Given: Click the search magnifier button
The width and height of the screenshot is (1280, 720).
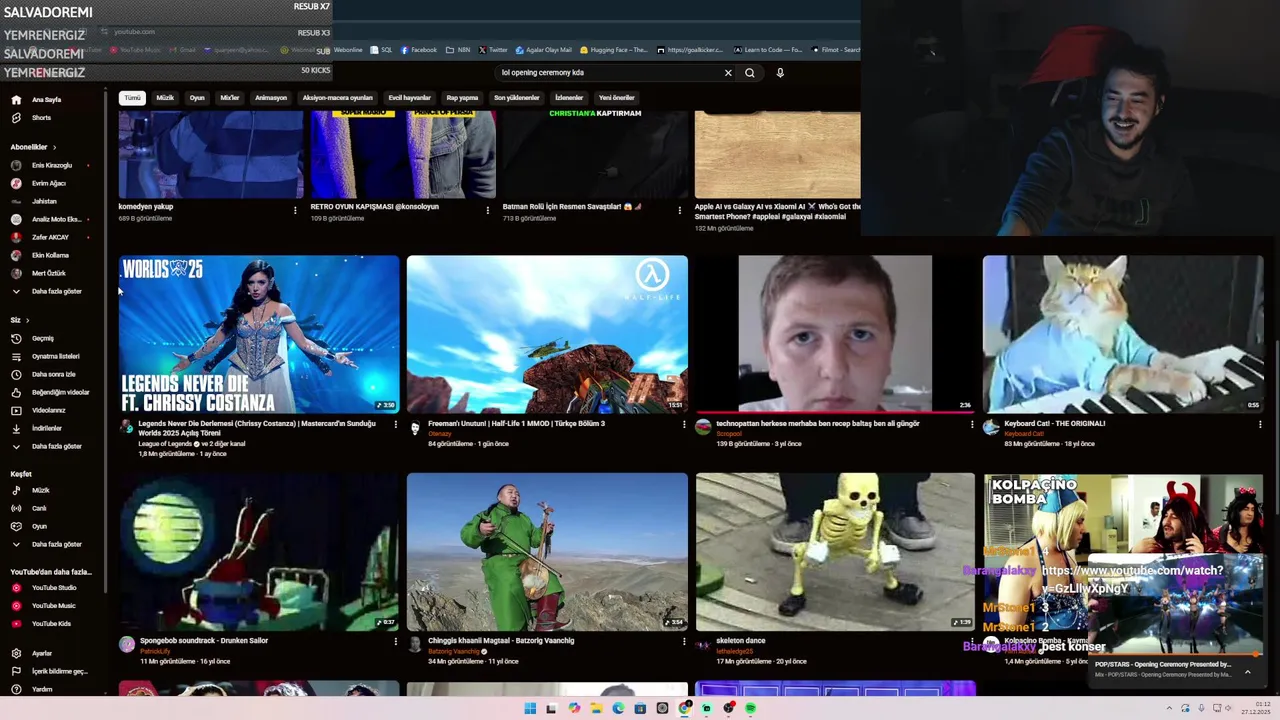Looking at the screenshot, I should pos(749,73).
